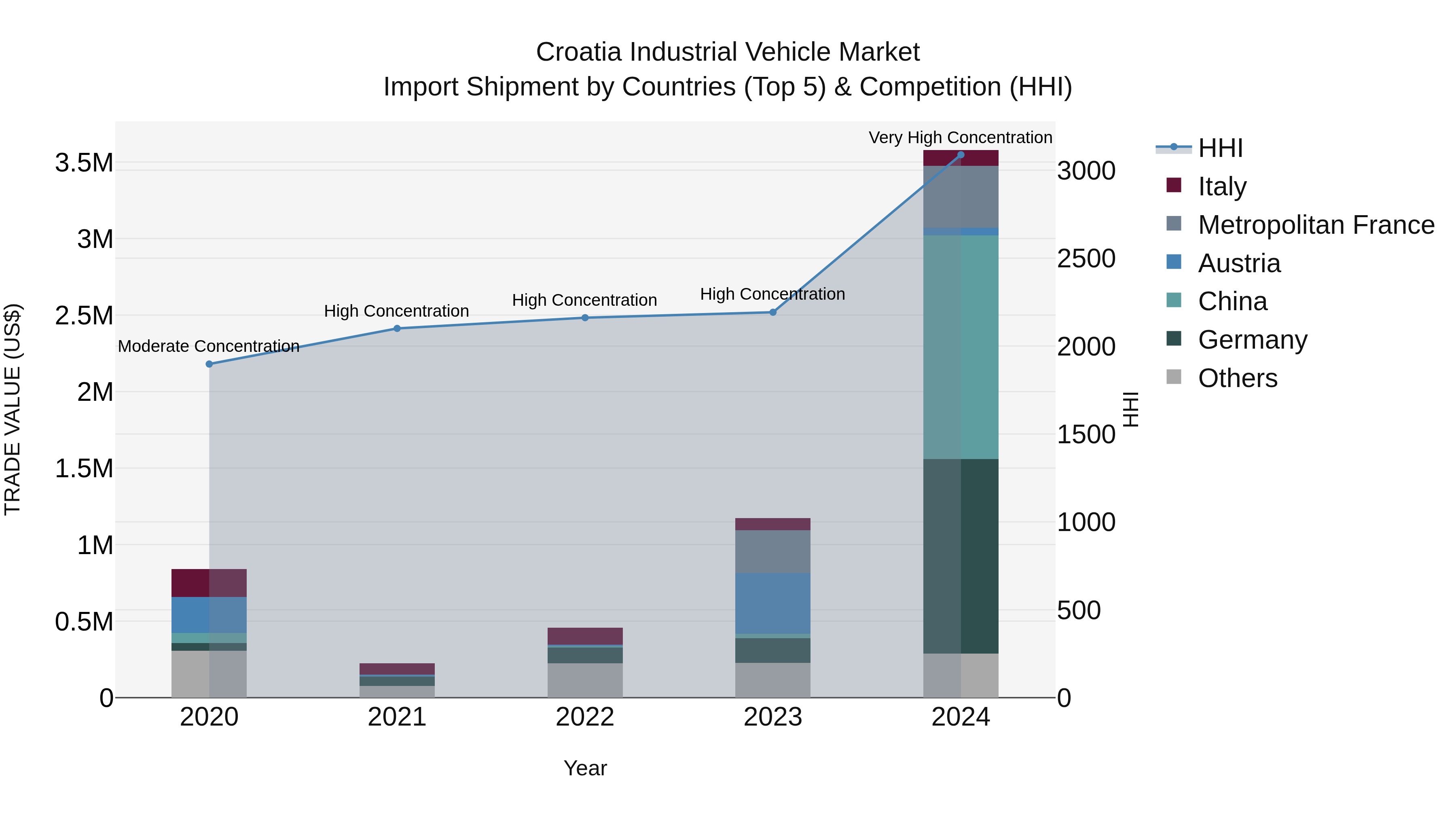Click the 'Year' x-axis title

585,768
